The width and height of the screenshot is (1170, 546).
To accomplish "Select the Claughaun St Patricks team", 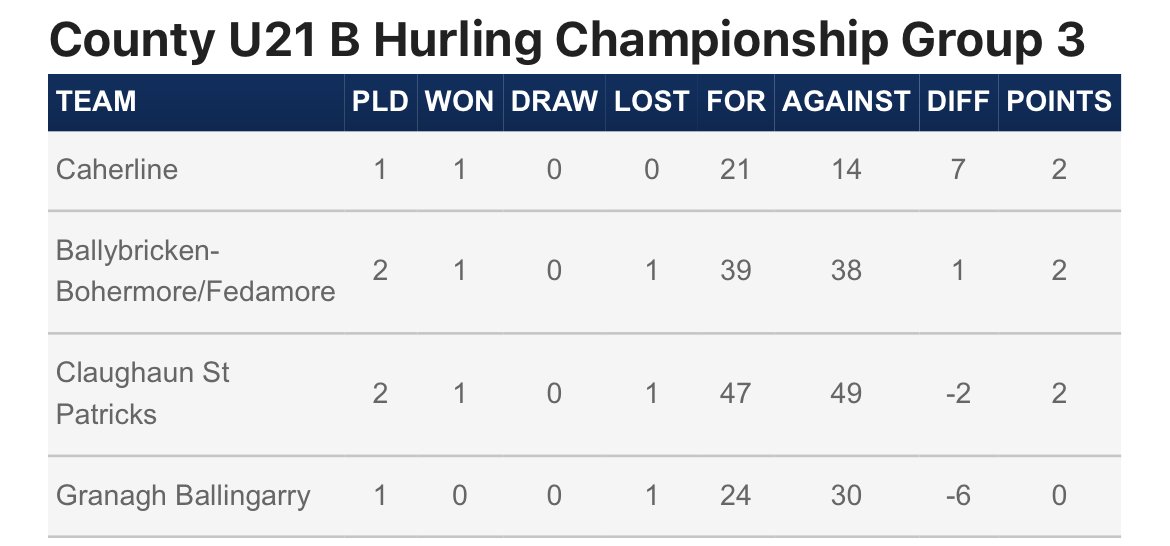I will (x=143, y=393).
